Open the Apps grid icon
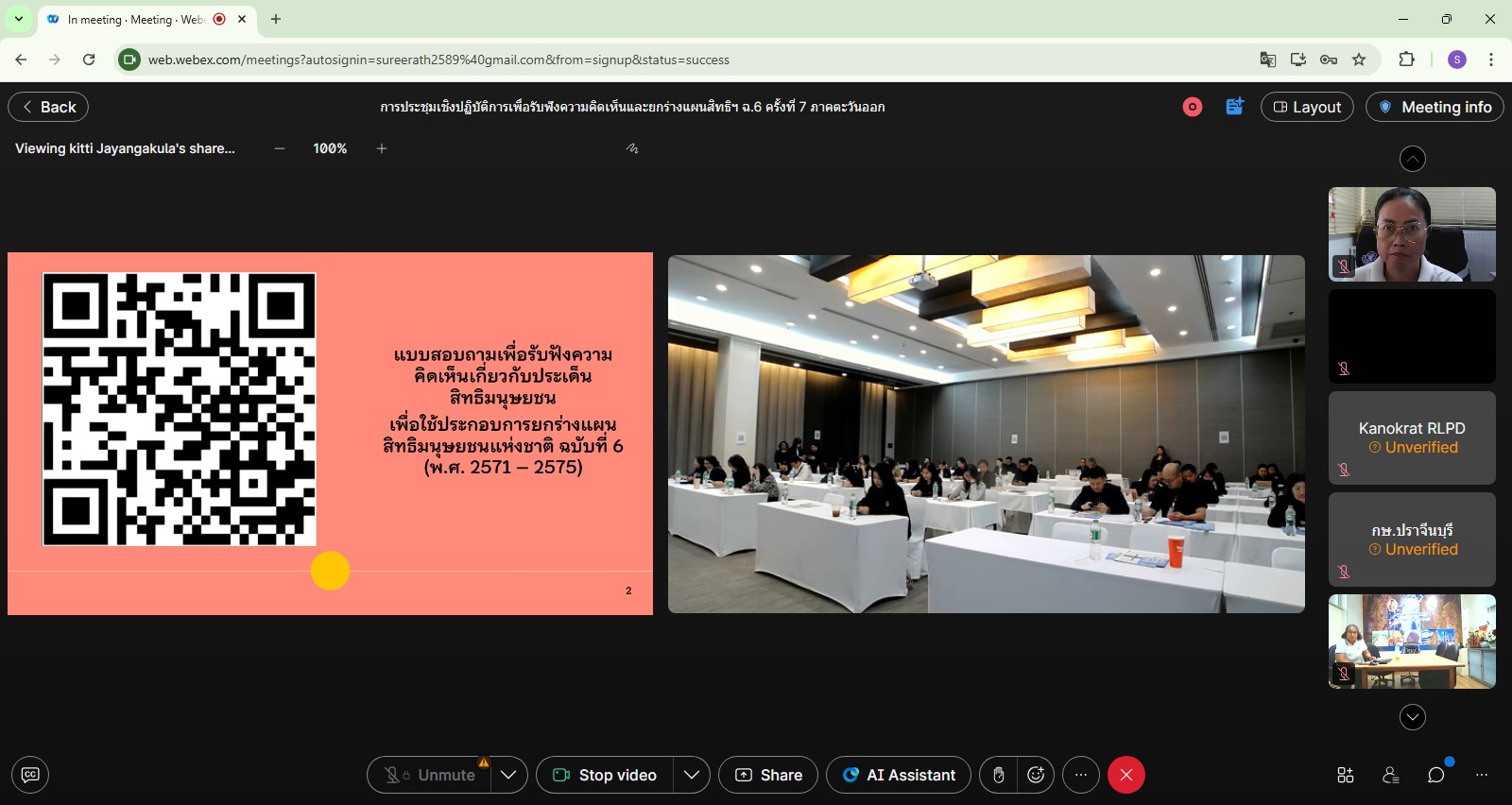Image resolution: width=1512 pixels, height=805 pixels. click(x=1346, y=775)
